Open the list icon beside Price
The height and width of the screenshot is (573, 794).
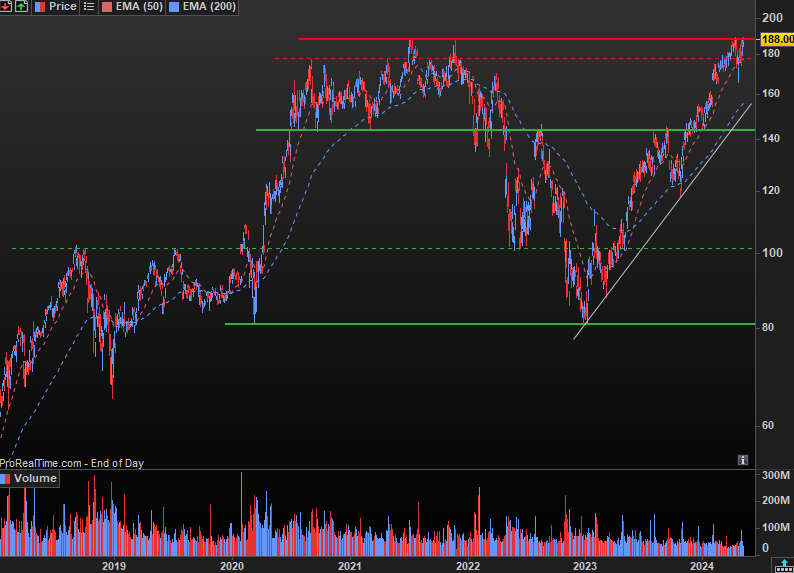coord(89,7)
